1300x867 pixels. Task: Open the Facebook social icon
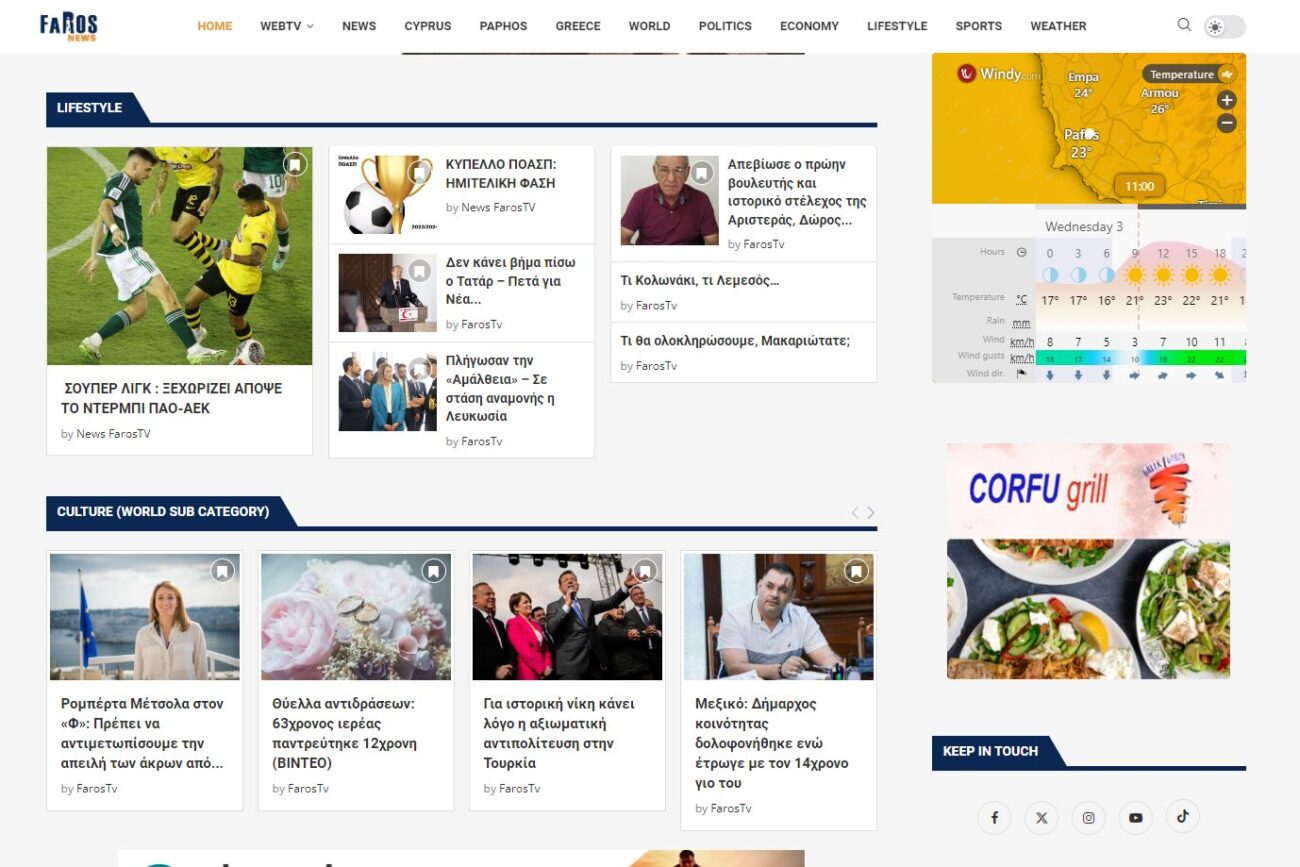click(x=994, y=818)
